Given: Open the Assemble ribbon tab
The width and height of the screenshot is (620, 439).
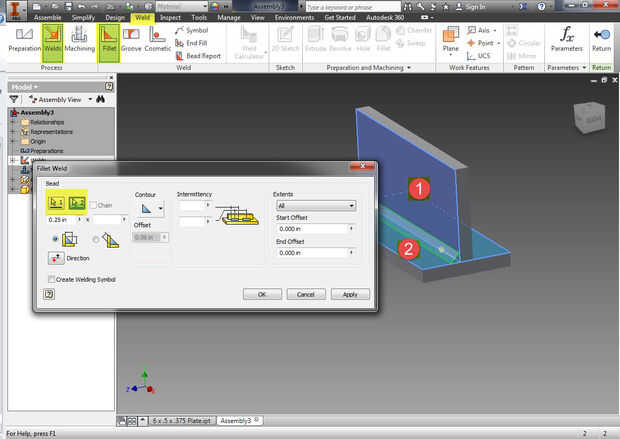Looking at the screenshot, I should [x=47, y=17].
